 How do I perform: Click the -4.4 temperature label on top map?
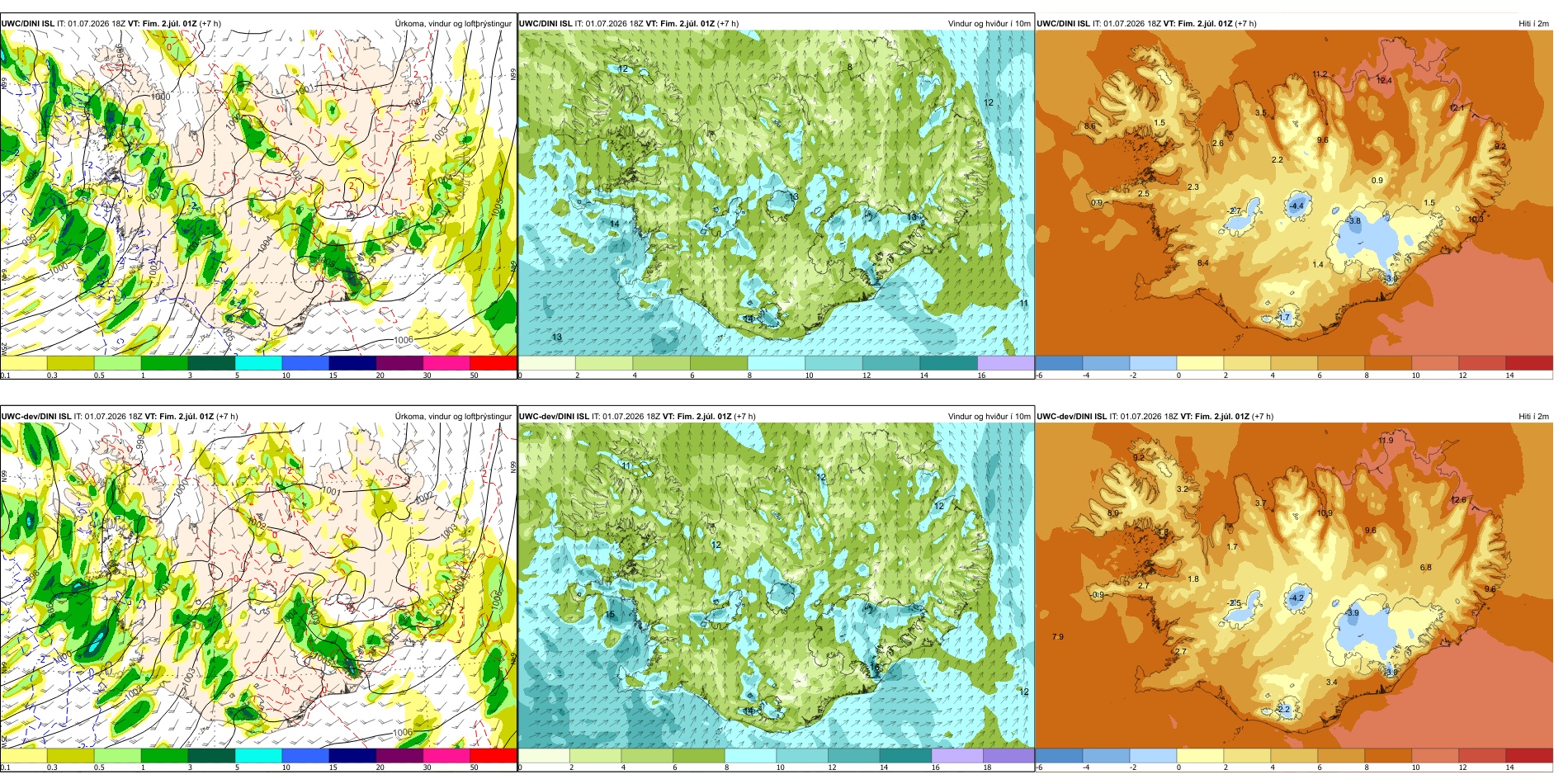(x=1296, y=206)
